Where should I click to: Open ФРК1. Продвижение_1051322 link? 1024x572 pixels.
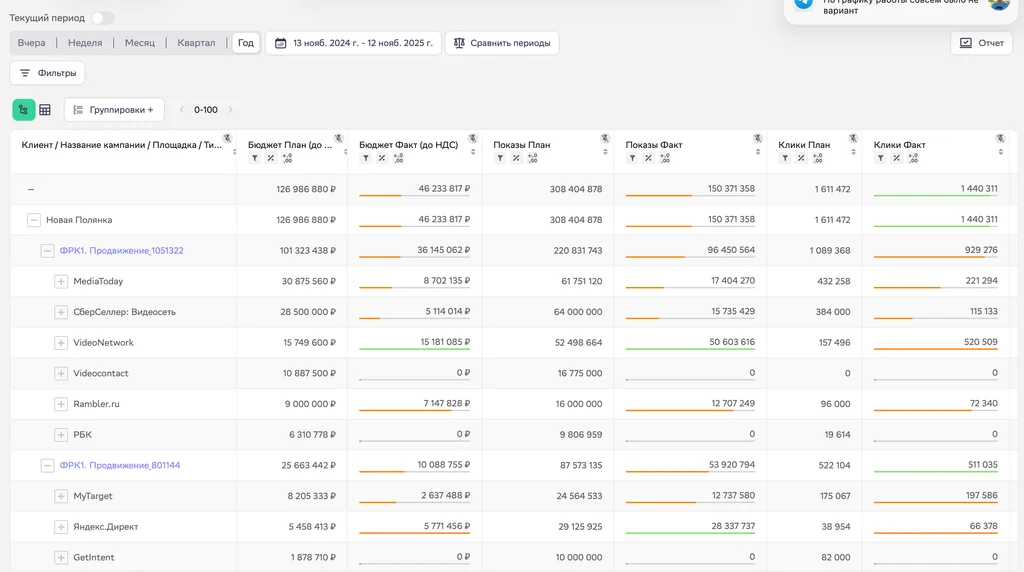121,251
